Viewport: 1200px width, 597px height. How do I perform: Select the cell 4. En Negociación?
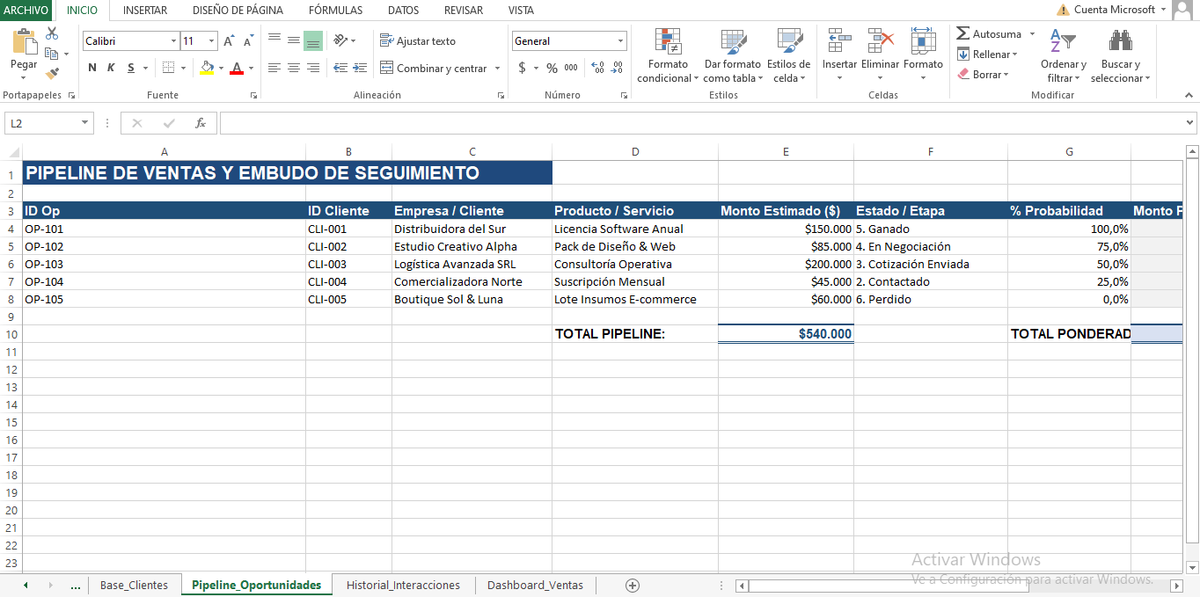coord(931,246)
